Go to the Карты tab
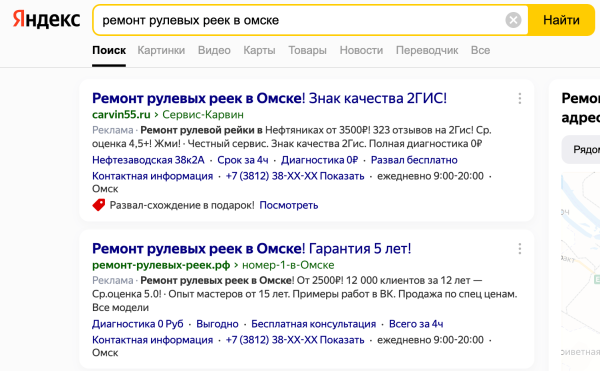The width and height of the screenshot is (600, 371). (x=259, y=50)
